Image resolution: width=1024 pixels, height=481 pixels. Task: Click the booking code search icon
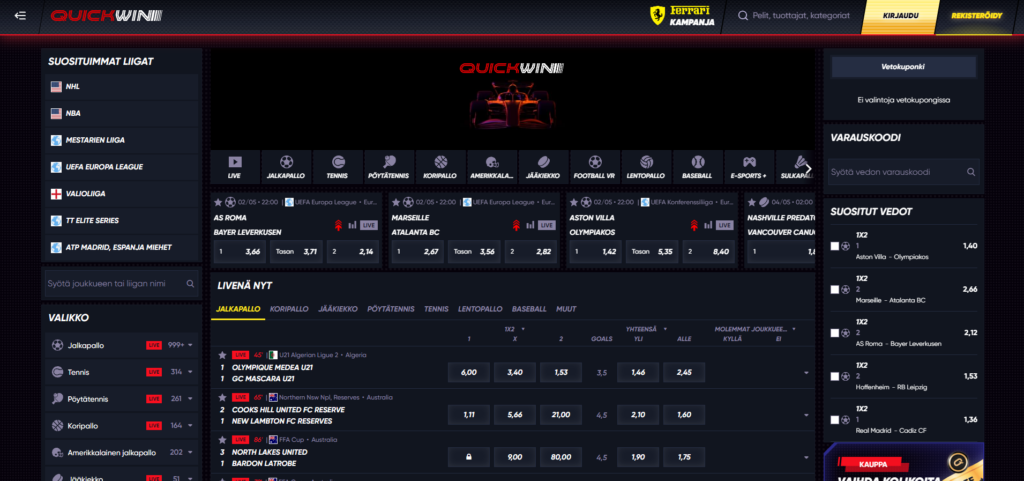point(971,172)
